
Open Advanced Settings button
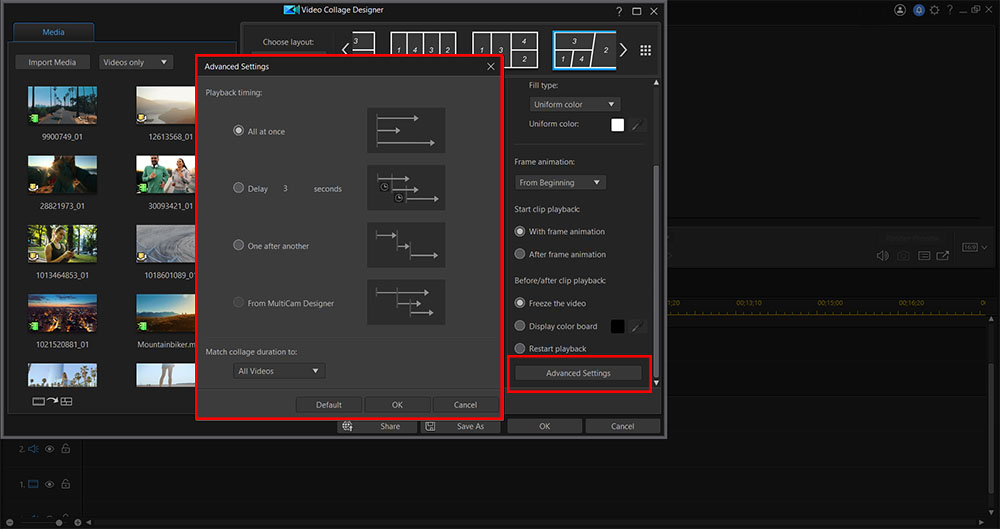click(x=578, y=373)
